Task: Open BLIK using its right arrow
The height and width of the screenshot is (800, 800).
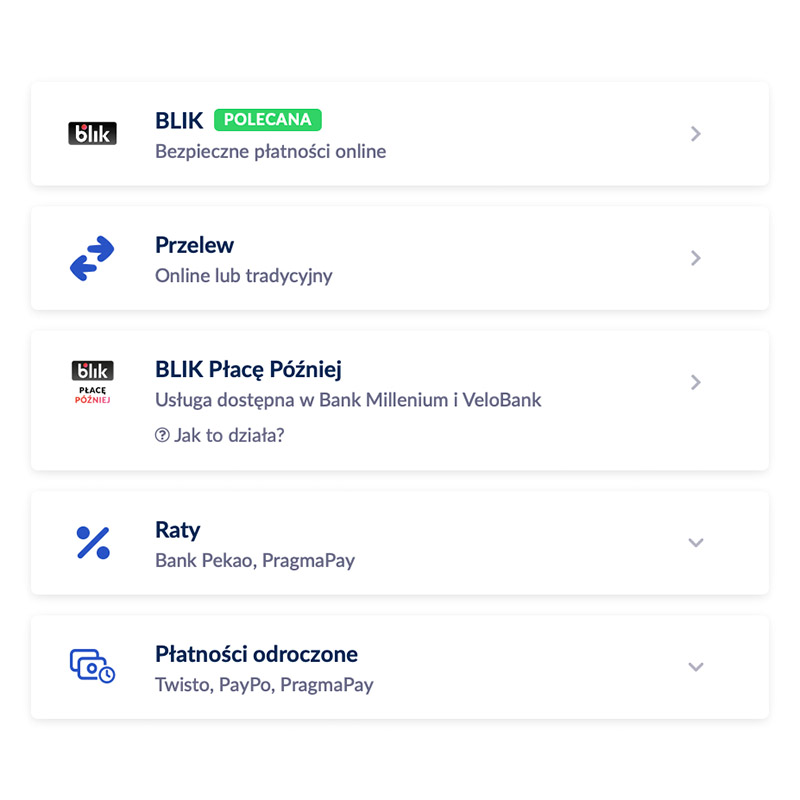Action: coord(695,134)
